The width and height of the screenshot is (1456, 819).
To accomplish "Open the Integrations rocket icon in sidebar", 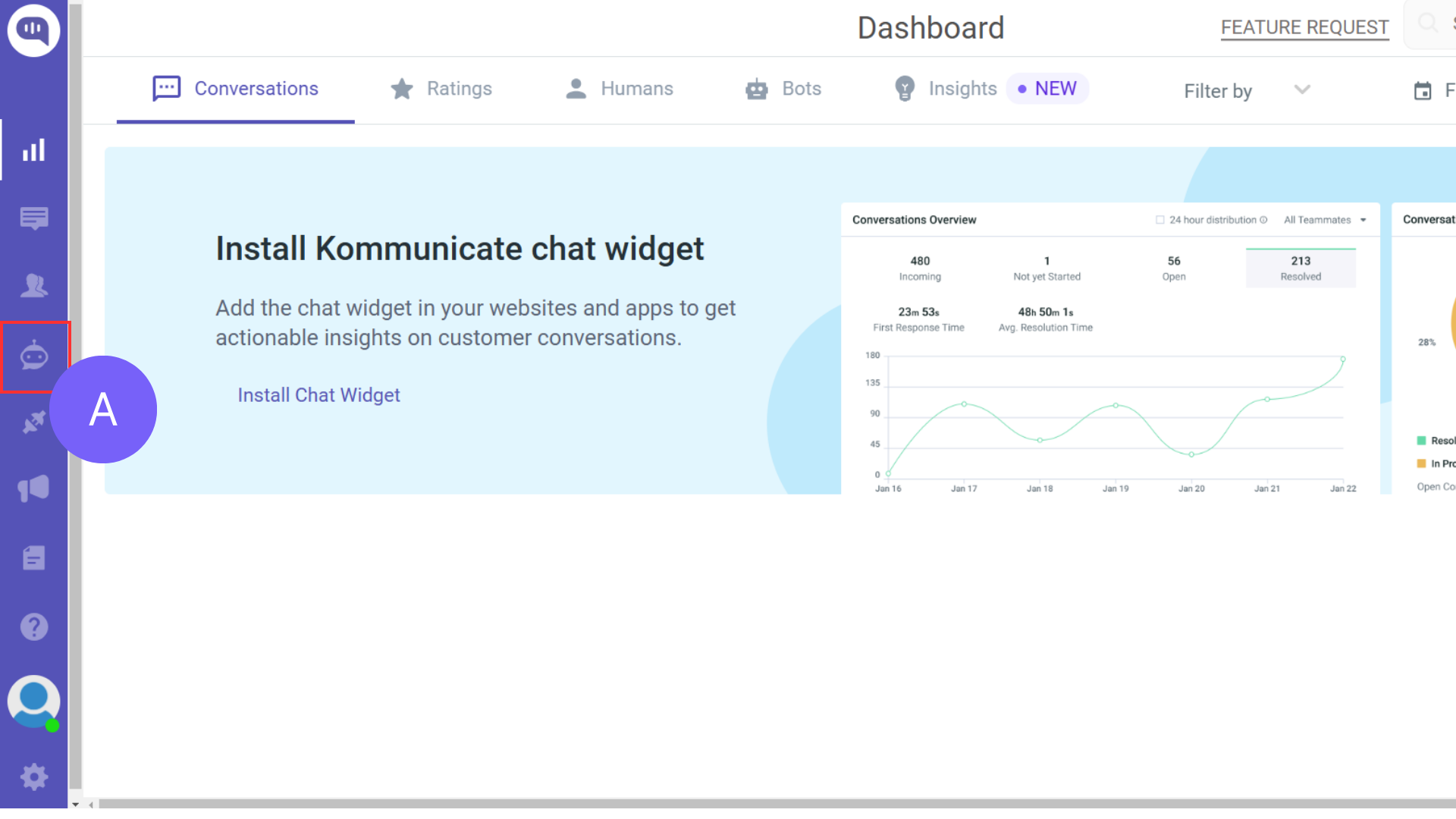I will [33, 422].
